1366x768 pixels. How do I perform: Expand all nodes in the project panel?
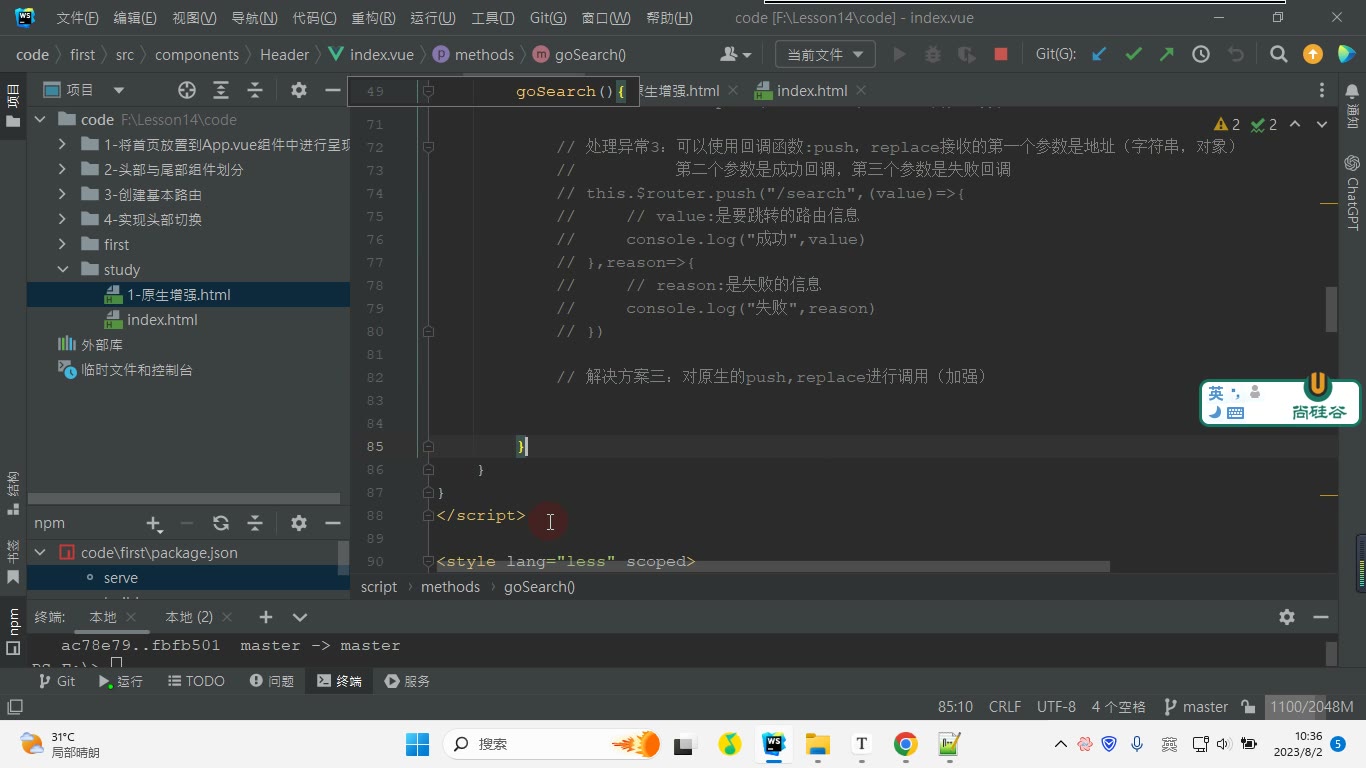pos(221,90)
